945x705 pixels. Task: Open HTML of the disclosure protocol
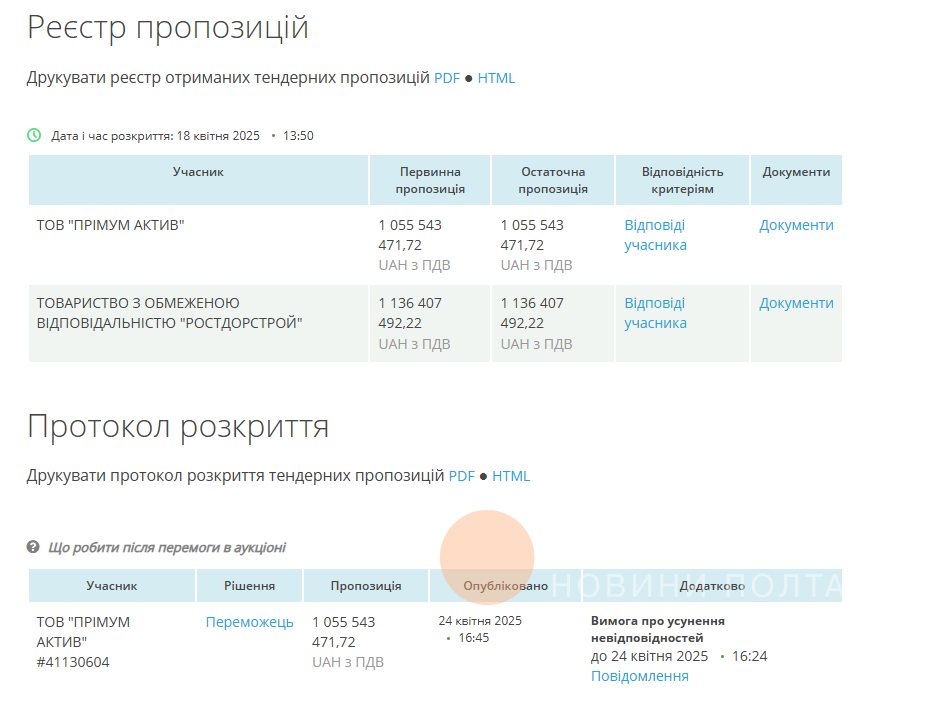click(x=511, y=476)
